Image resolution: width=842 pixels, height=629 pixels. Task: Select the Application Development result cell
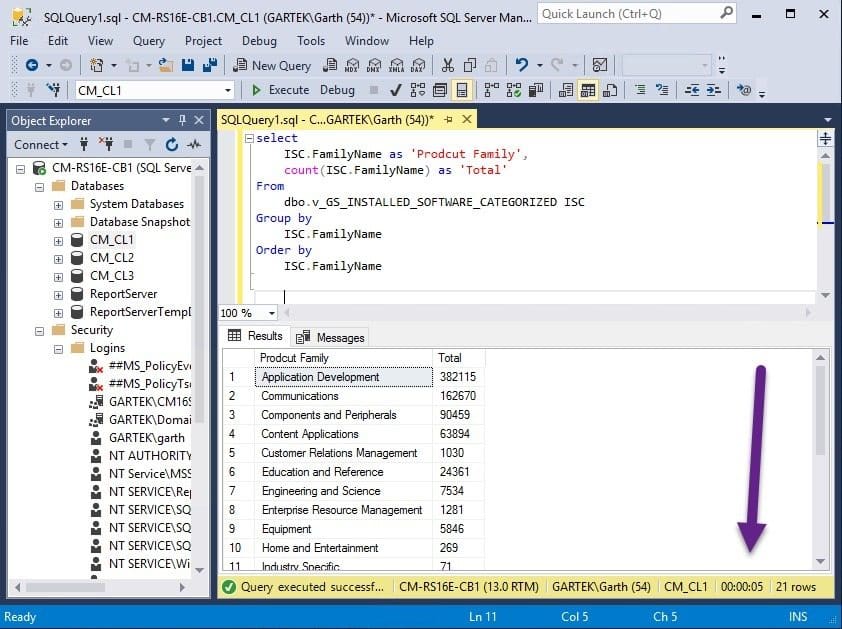(x=344, y=377)
